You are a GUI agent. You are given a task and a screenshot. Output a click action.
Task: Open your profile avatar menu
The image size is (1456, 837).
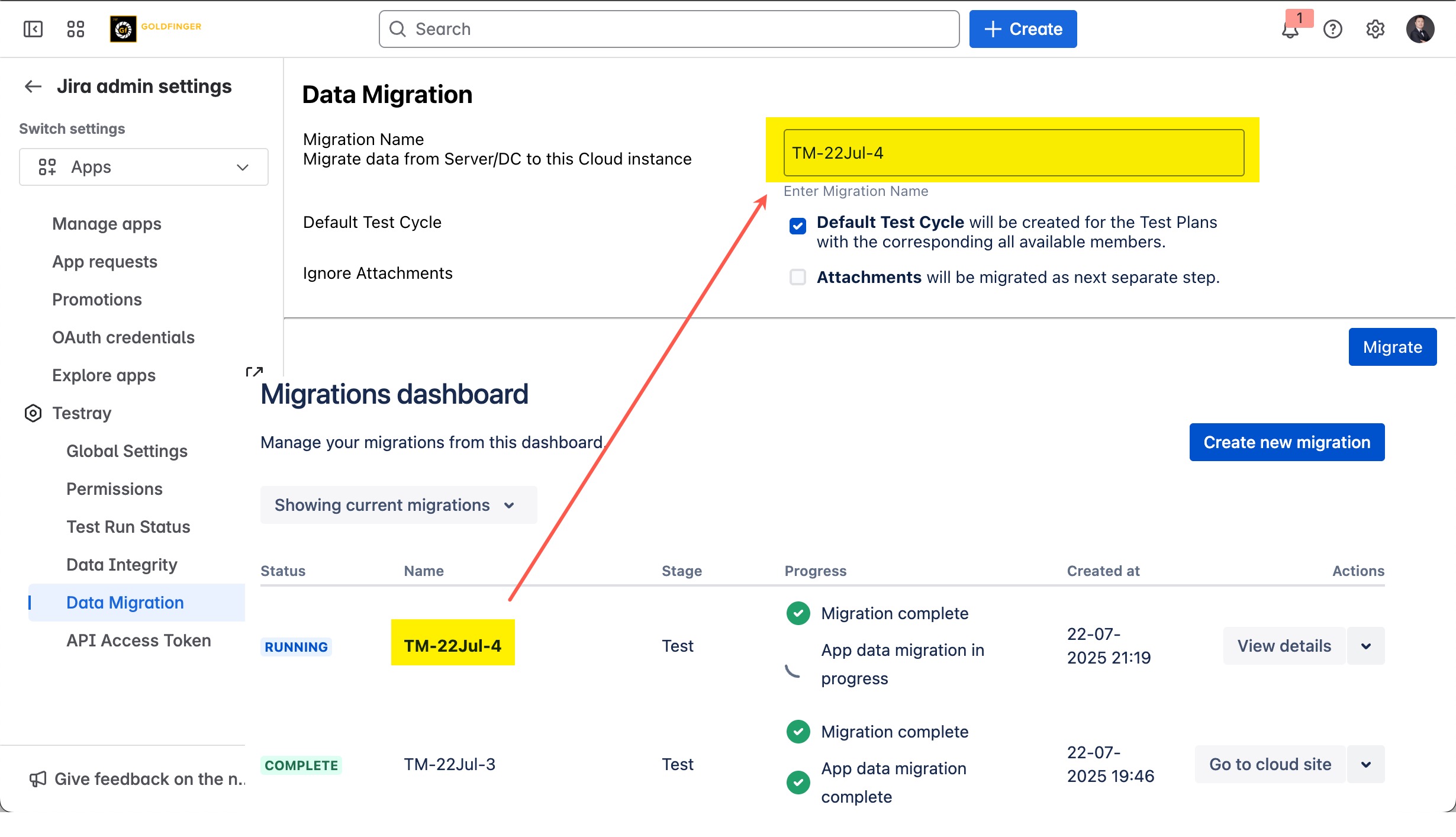click(1421, 28)
